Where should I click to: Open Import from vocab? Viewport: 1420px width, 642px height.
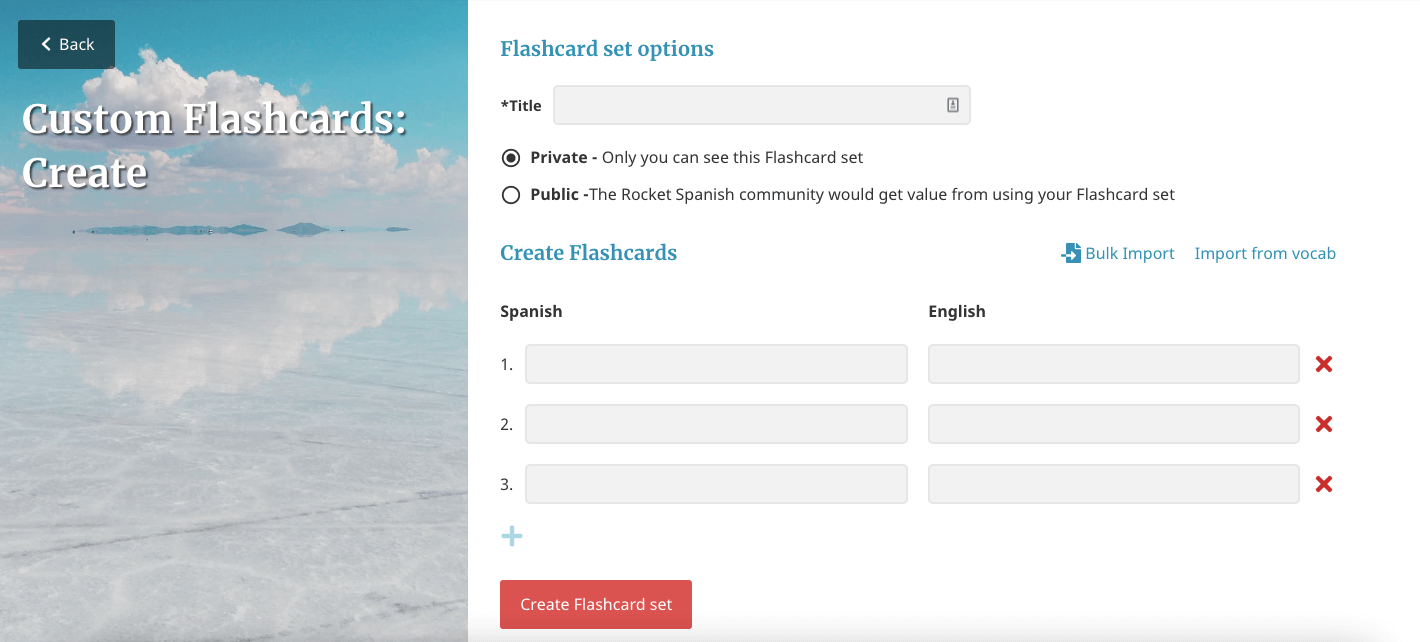(1264, 253)
